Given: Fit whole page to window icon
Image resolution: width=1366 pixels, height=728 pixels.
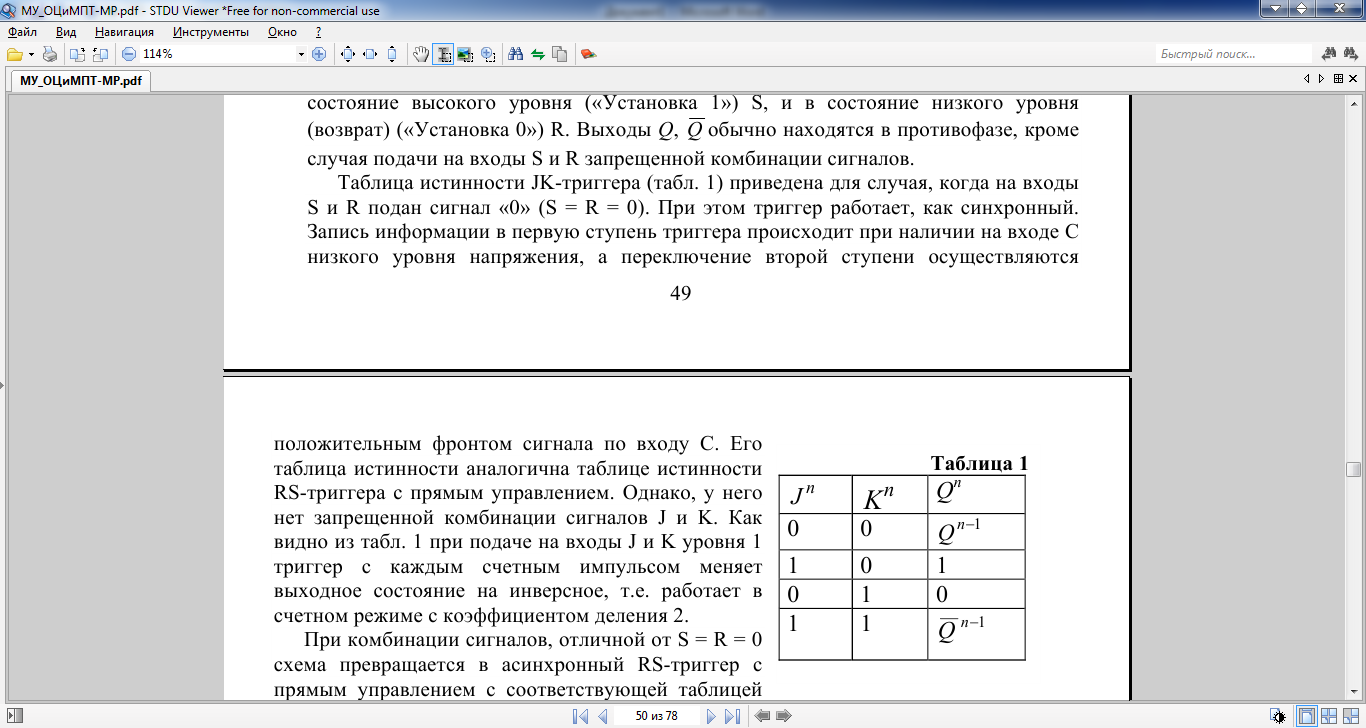Looking at the screenshot, I should click(x=347, y=54).
